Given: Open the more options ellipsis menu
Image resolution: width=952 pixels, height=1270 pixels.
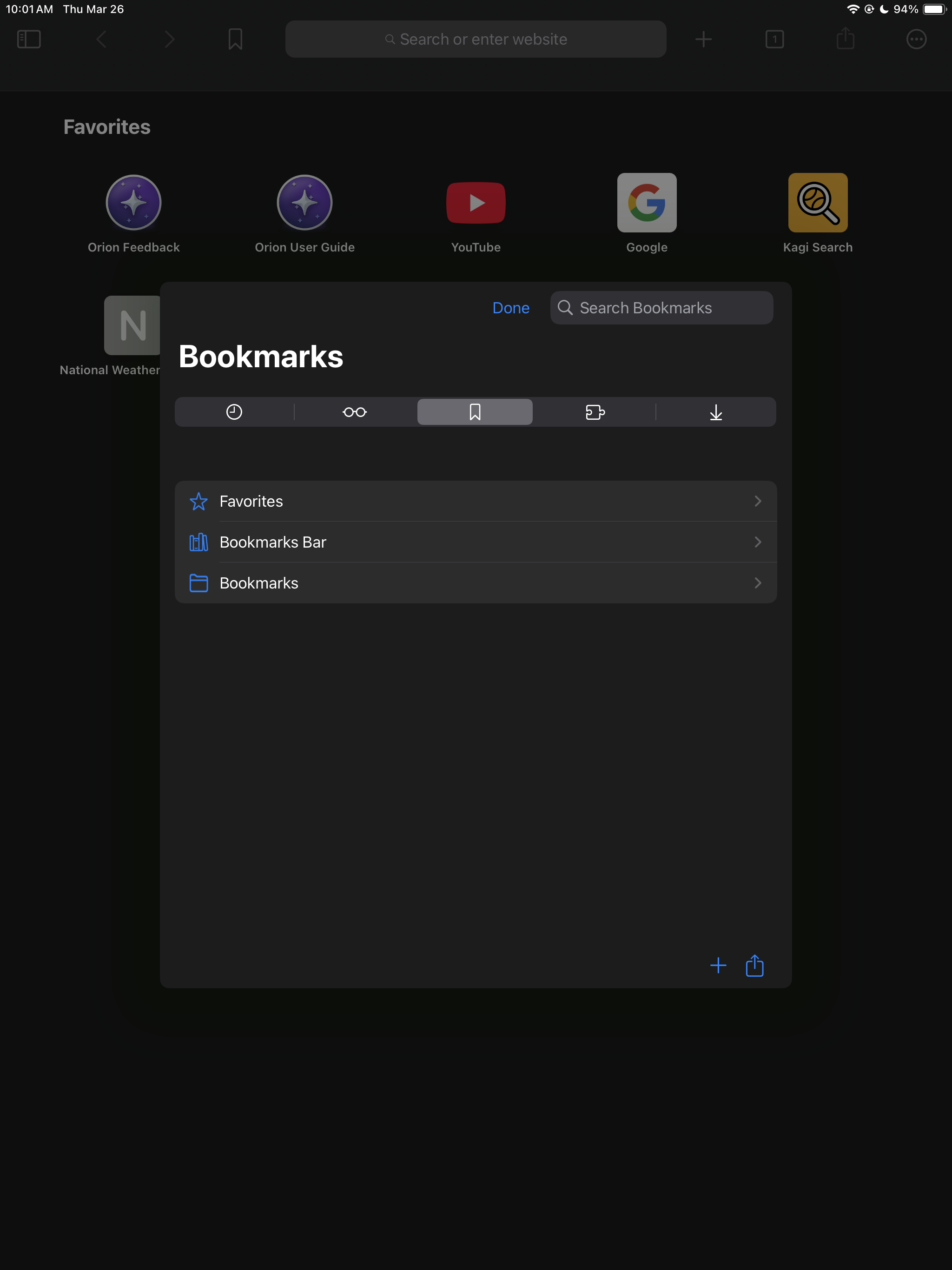Looking at the screenshot, I should pos(916,39).
